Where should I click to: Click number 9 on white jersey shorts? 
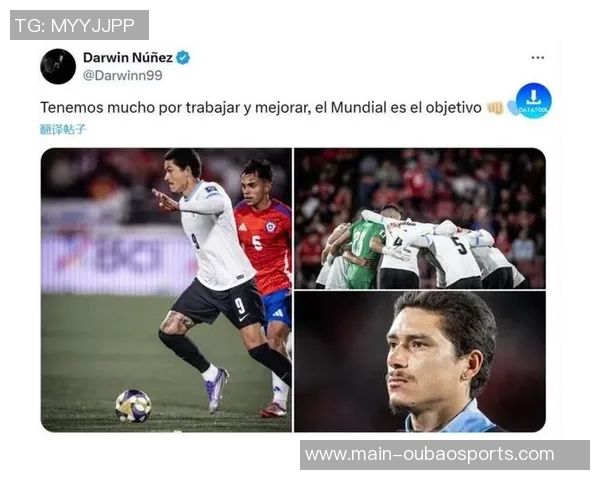[240, 305]
